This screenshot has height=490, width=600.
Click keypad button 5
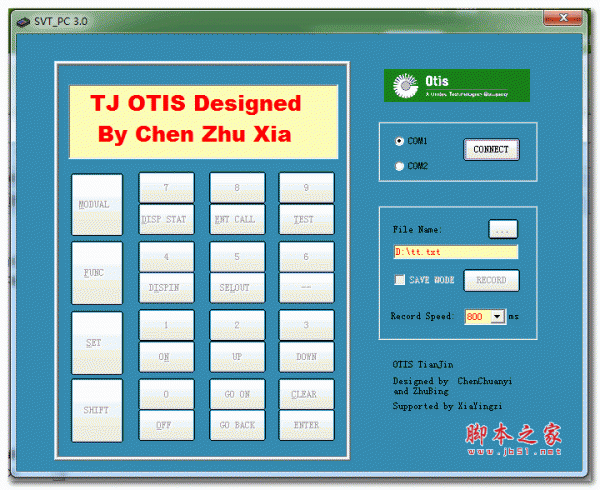[x=237, y=257]
